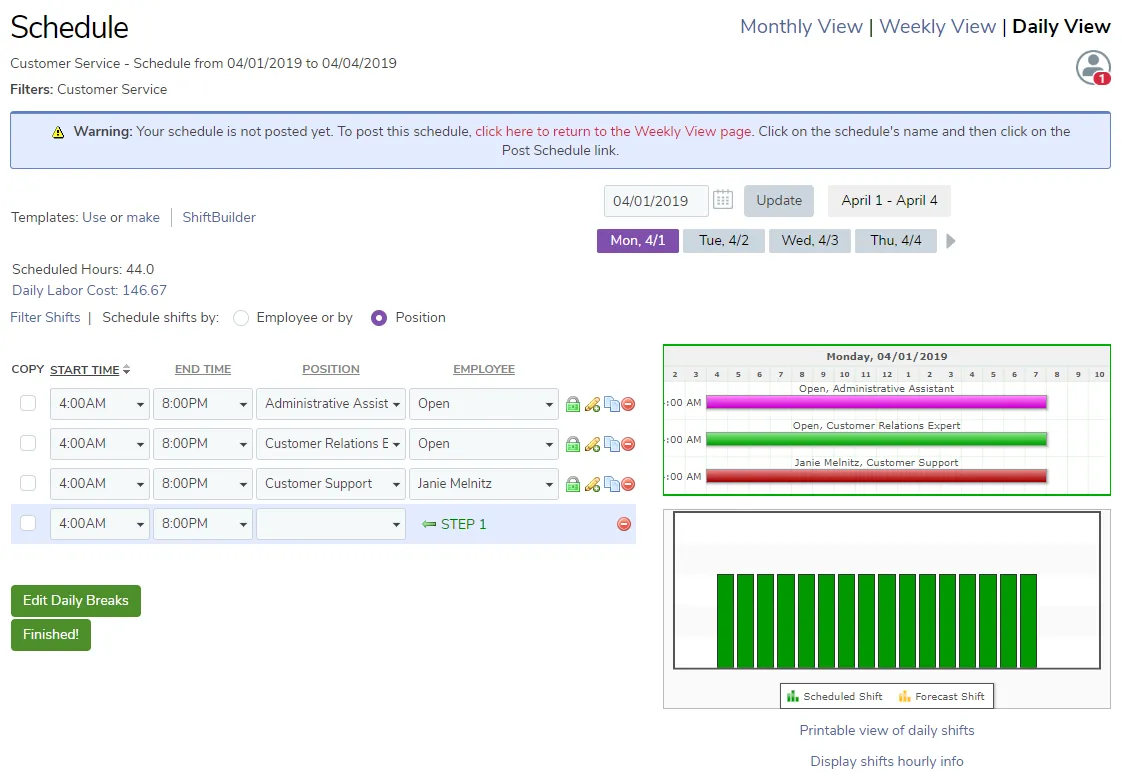1122x779 pixels.
Task: Delete the Janie Melnitz Customer Support shift
Action: (628, 484)
